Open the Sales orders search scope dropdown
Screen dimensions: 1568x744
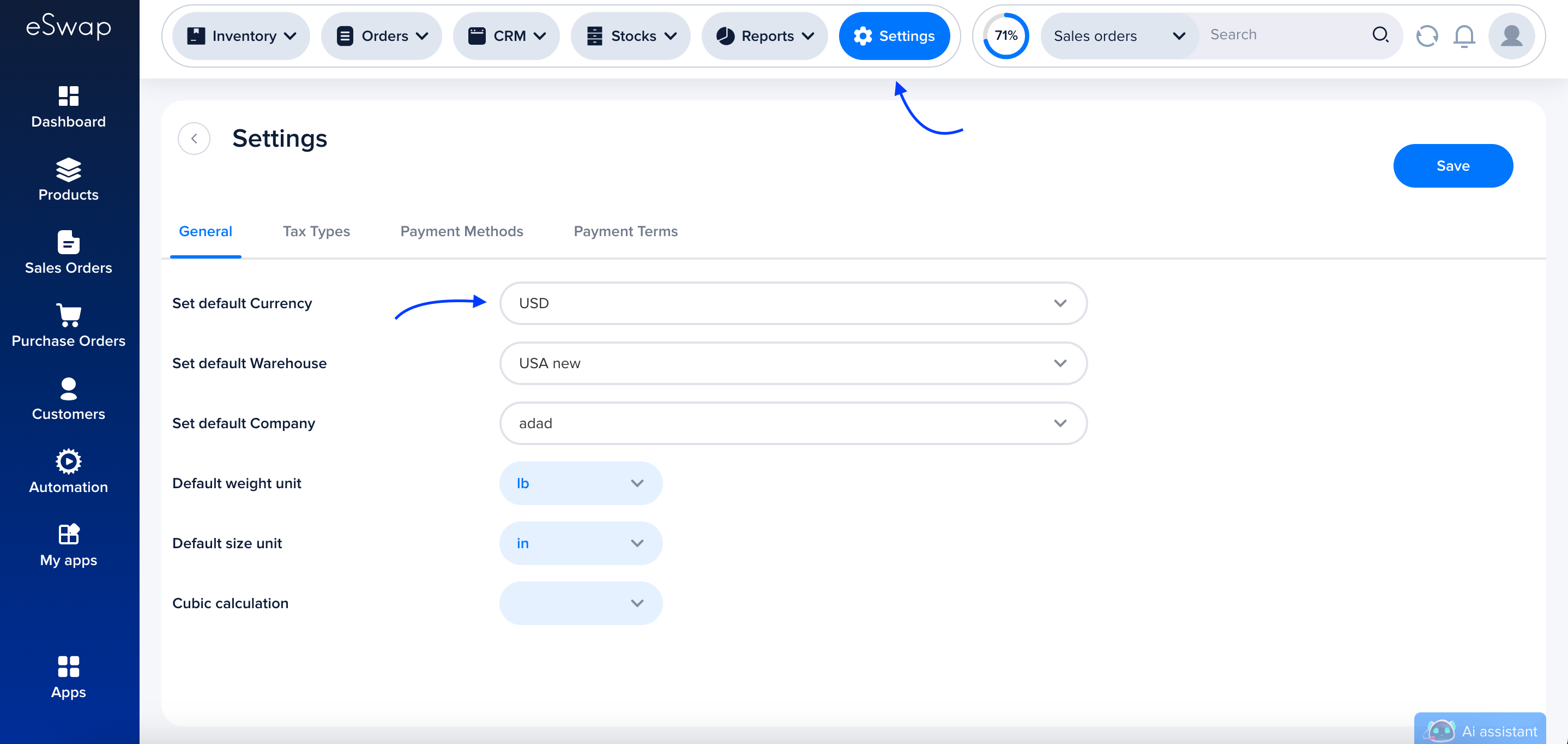click(1119, 36)
